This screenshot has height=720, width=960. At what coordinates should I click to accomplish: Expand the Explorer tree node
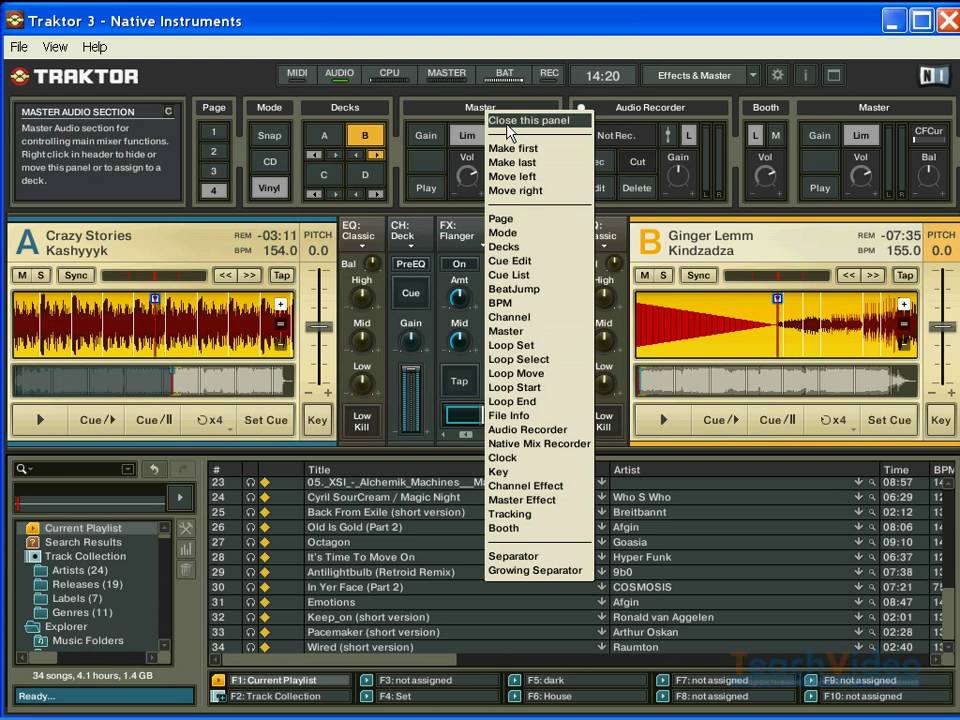pyautogui.click(x=31, y=626)
